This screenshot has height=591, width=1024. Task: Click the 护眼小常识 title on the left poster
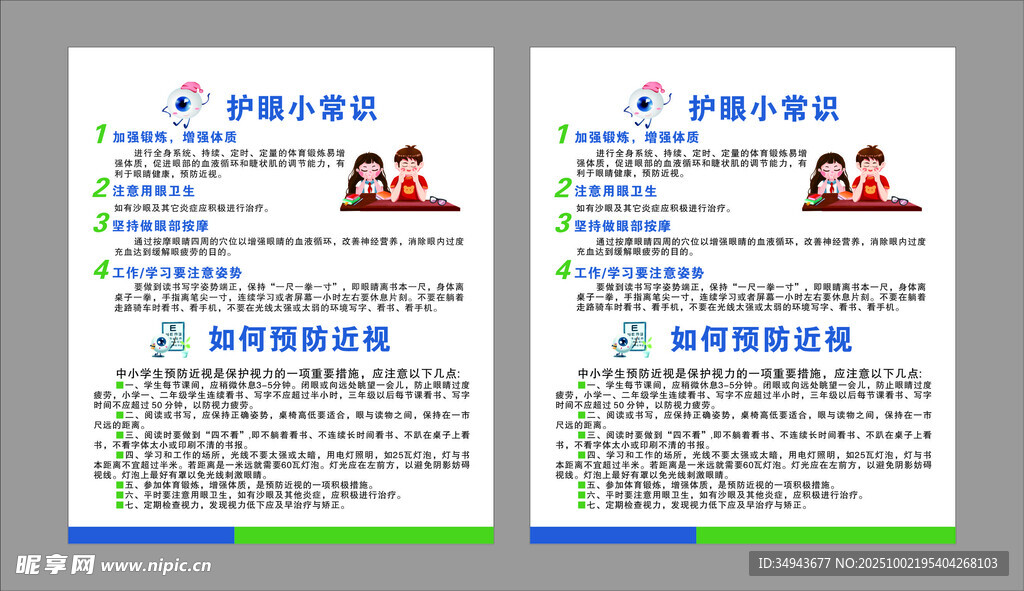(301, 107)
